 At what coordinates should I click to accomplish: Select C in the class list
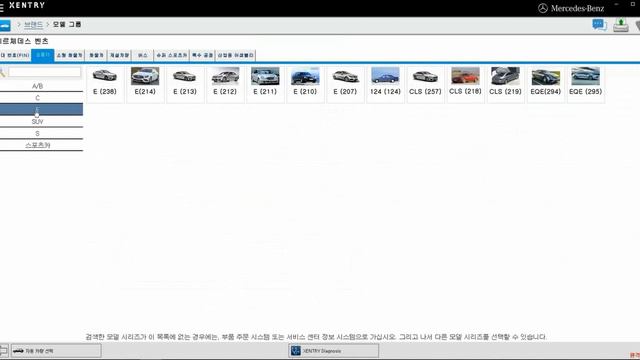point(38,98)
